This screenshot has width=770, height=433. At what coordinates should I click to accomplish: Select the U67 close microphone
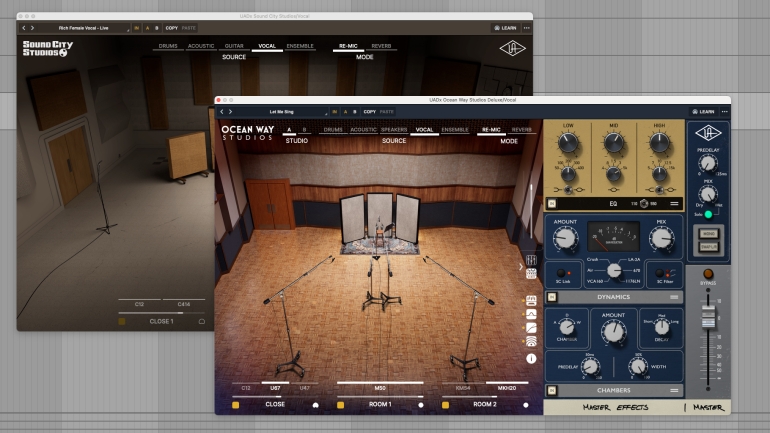275,388
